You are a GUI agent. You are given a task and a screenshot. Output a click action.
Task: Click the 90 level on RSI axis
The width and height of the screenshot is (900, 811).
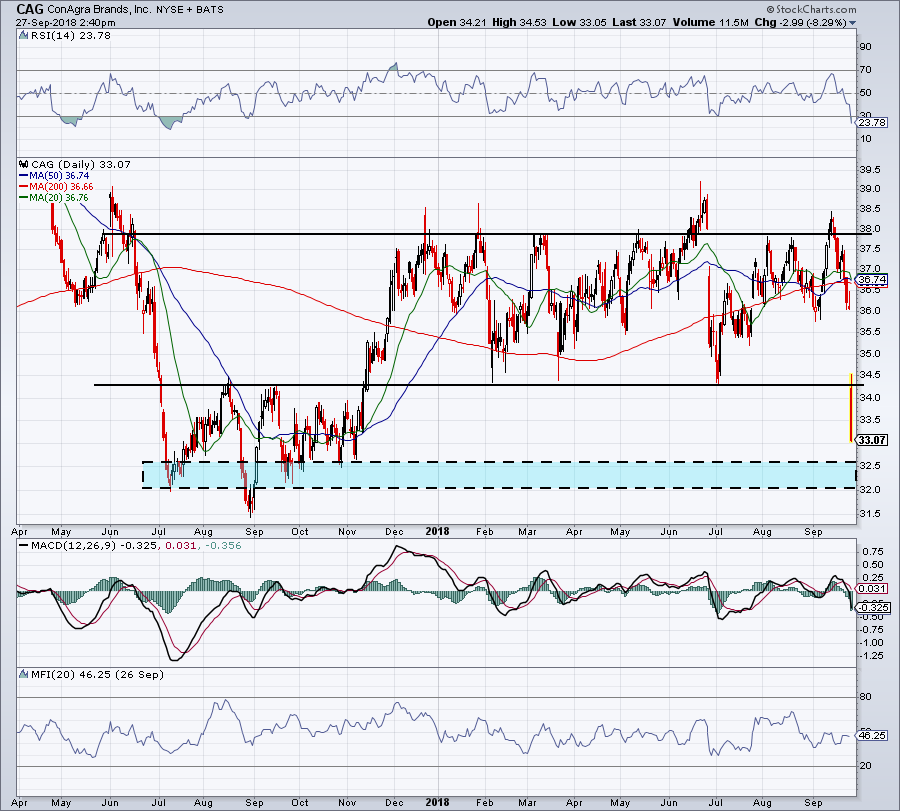pyautogui.click(x=866, y=46)
